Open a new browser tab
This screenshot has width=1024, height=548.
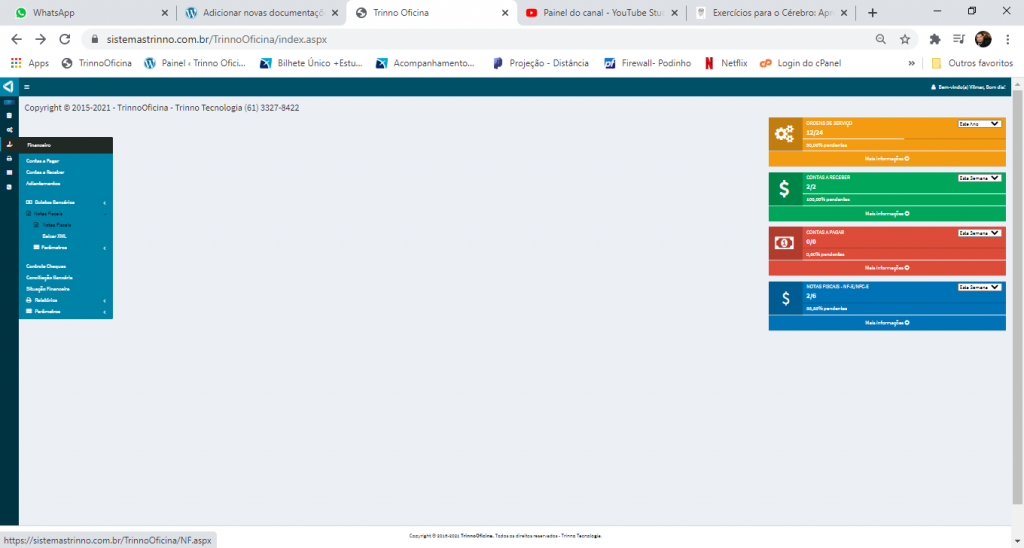click(872, 12)
